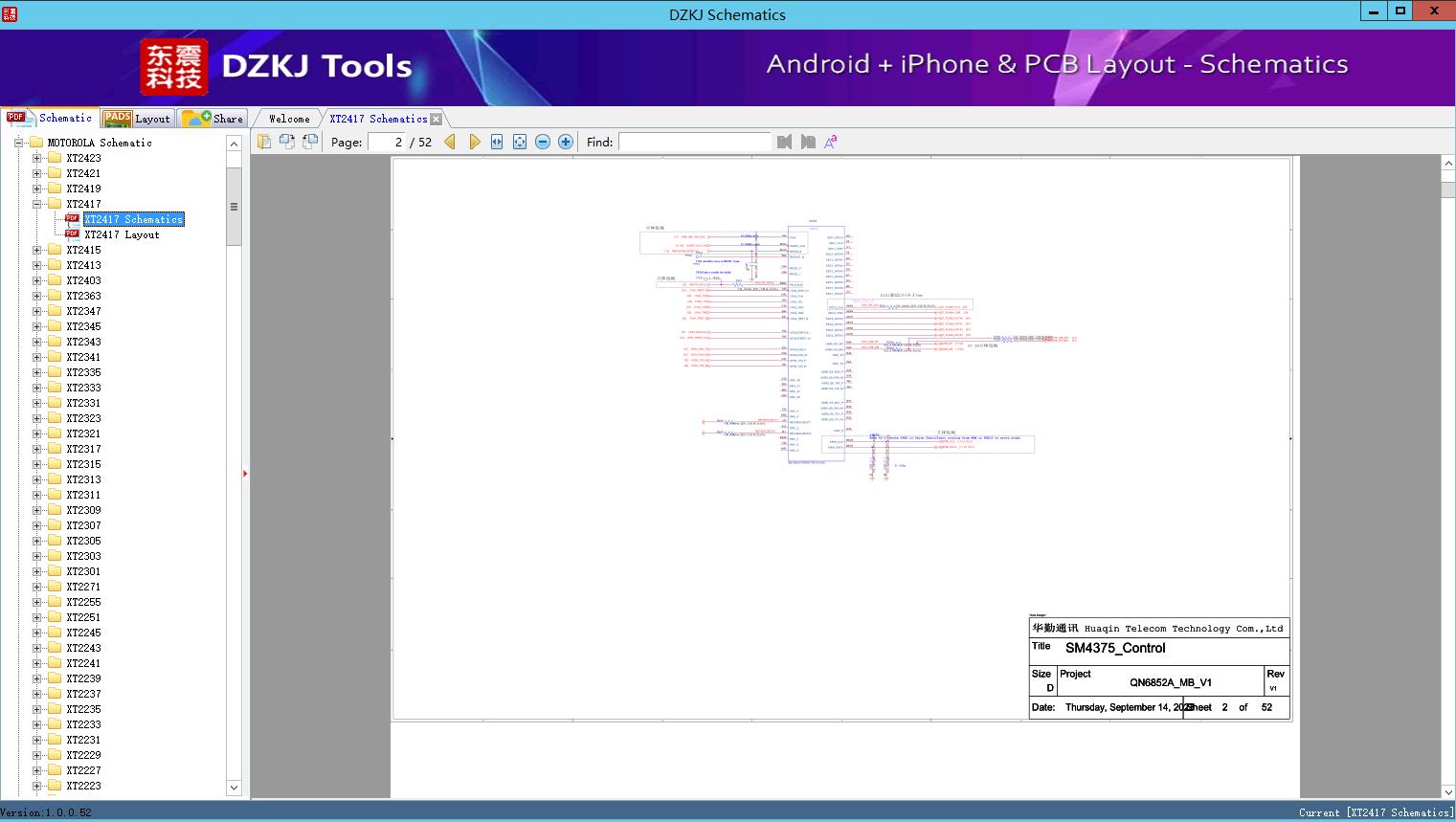Toggle the match case find icon

(831, 142)
